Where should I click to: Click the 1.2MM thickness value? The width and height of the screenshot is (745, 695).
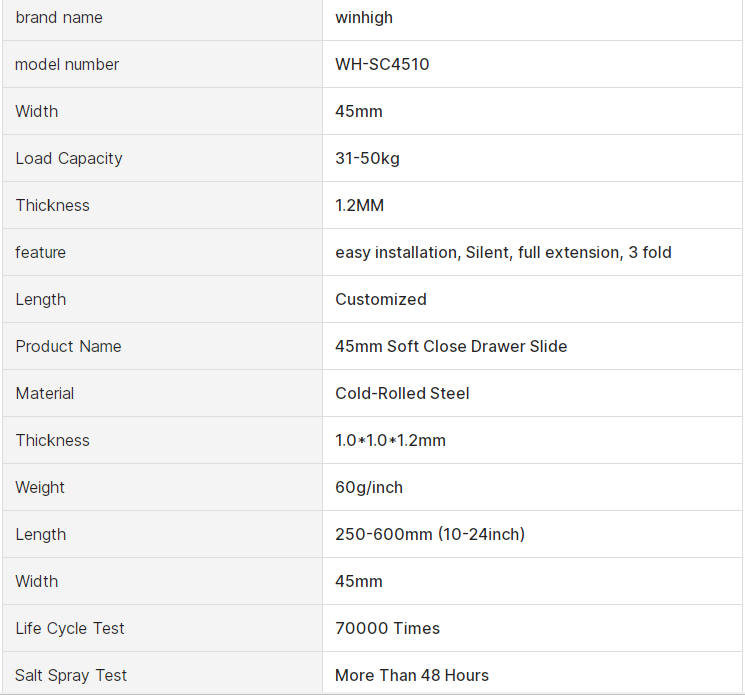point(359,205)
